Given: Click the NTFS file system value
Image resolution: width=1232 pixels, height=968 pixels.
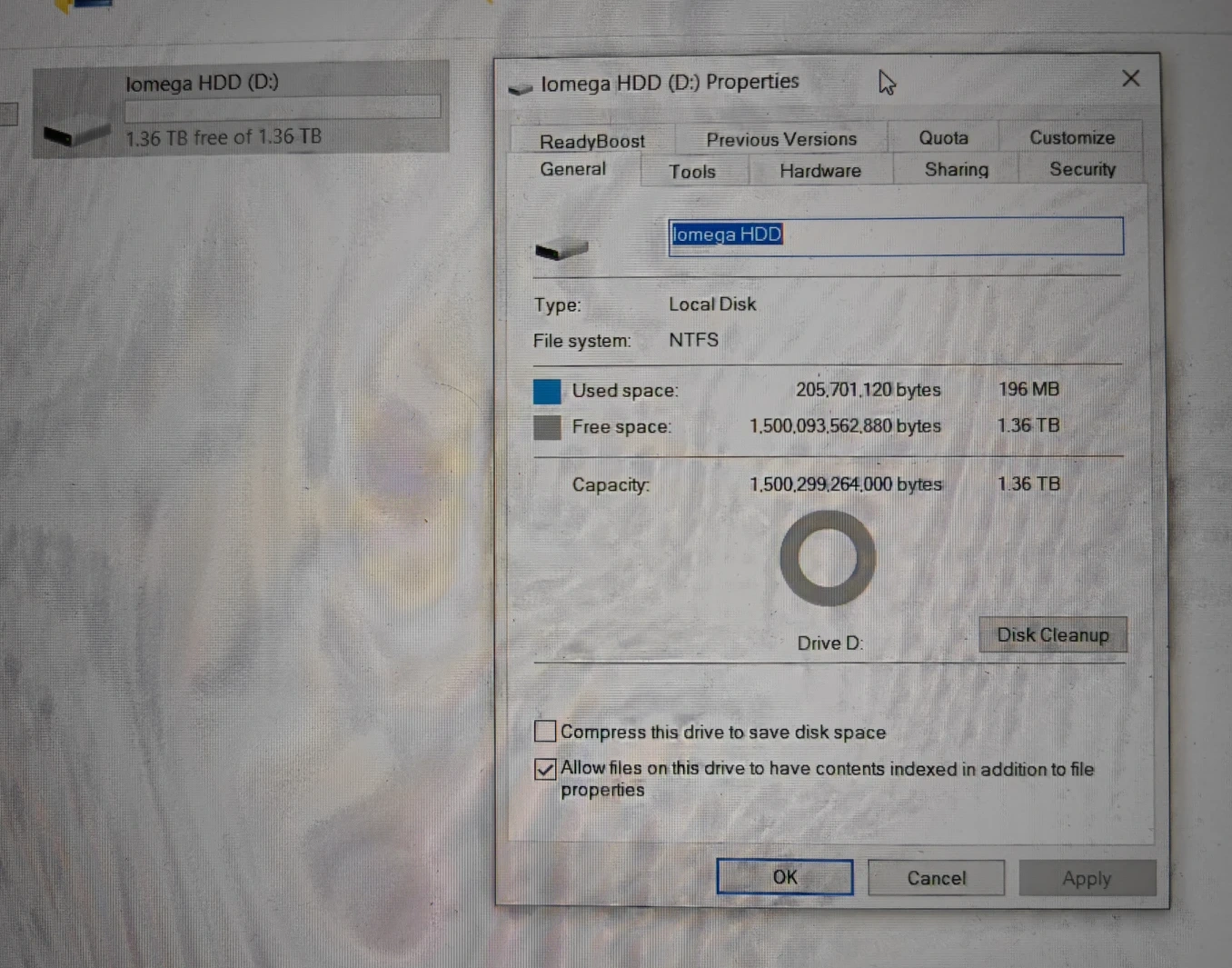Looking at the screenshot, I should coord(693,340).
